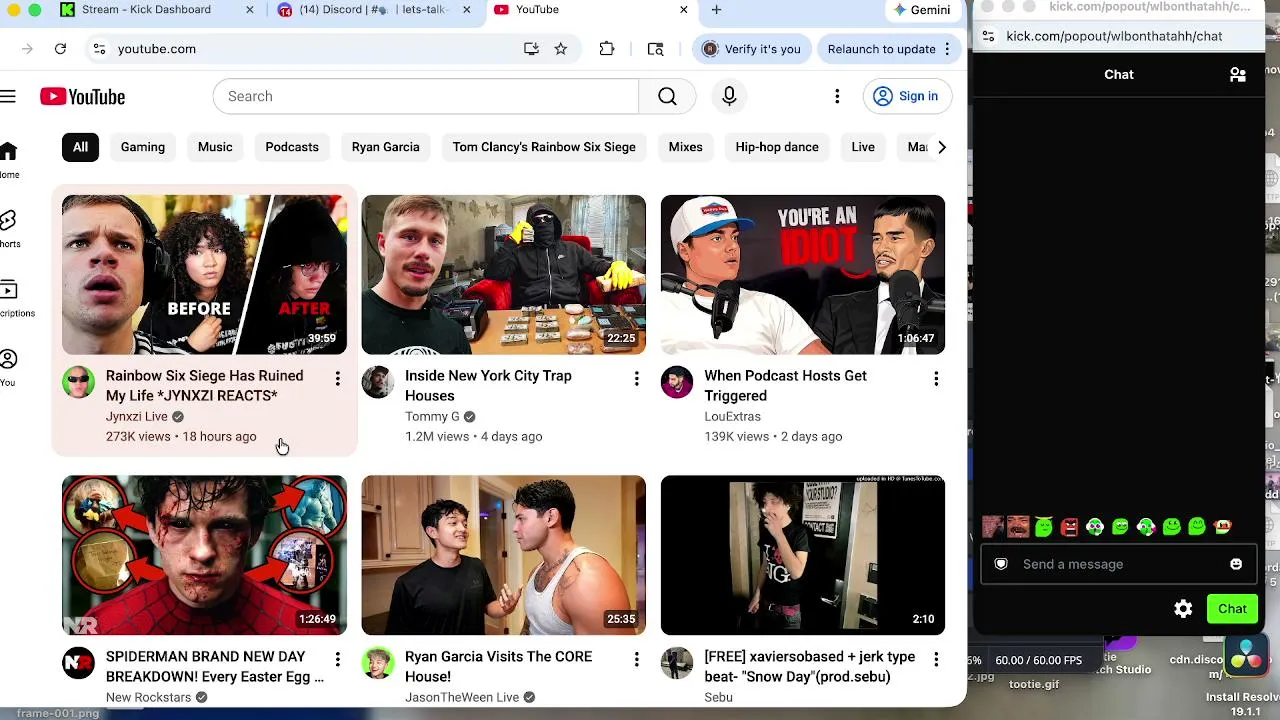Start voice search with the microphone icon
The image size is (1280, 720).
[729, 96]
